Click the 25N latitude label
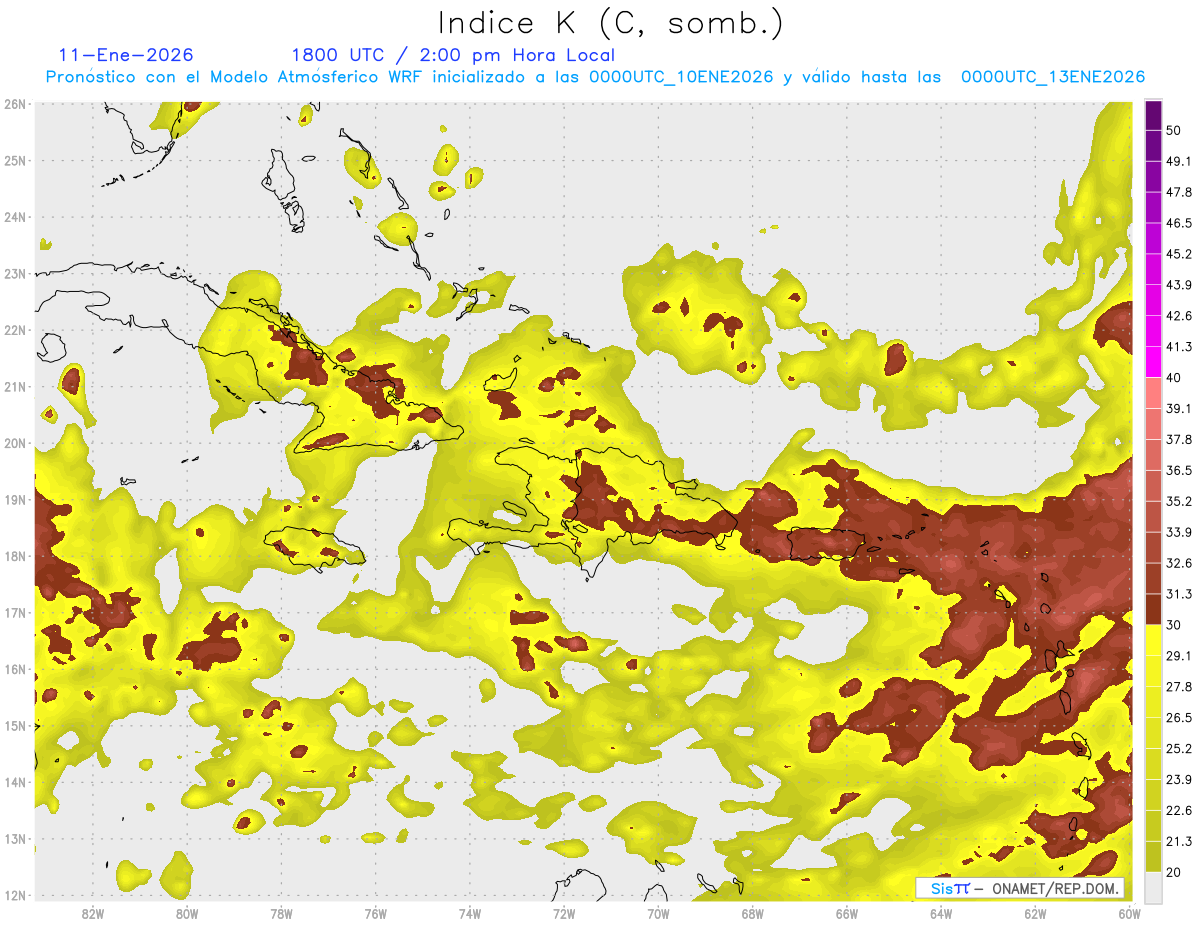 pos(15,160)
